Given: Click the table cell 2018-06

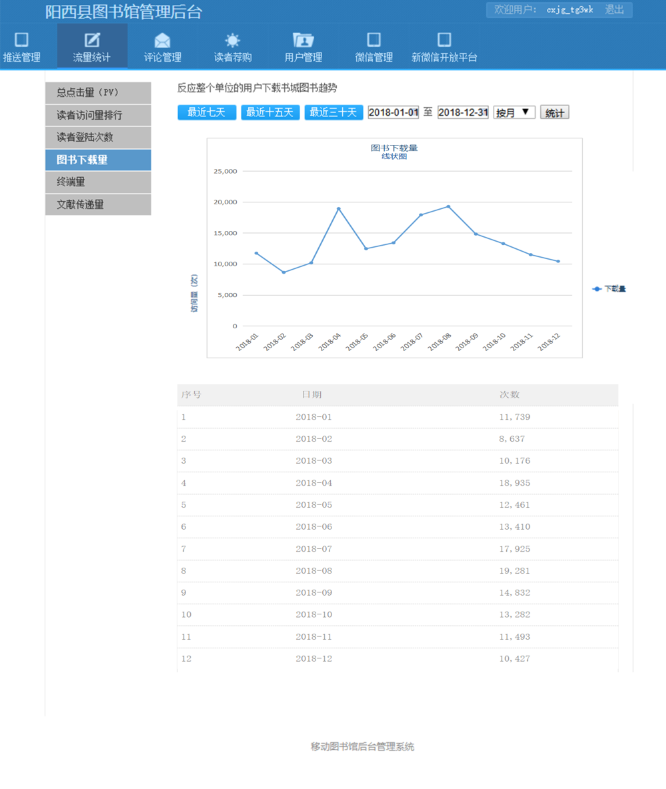Looking at the screenshot, I should click(313, 527).
